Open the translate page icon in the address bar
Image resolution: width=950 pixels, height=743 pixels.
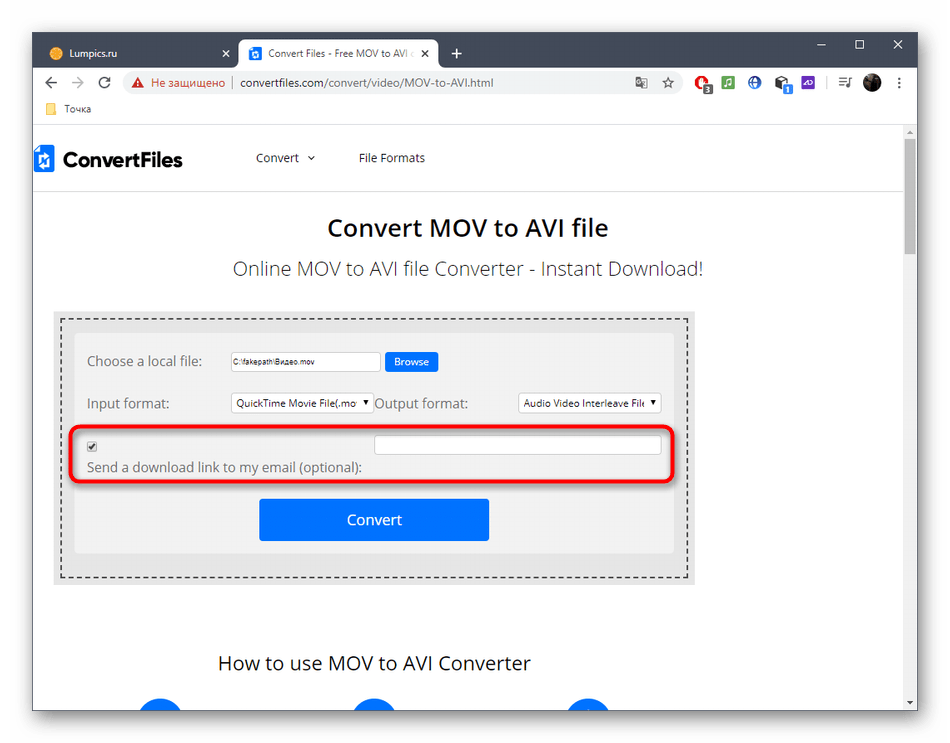(x=641, y=82)
